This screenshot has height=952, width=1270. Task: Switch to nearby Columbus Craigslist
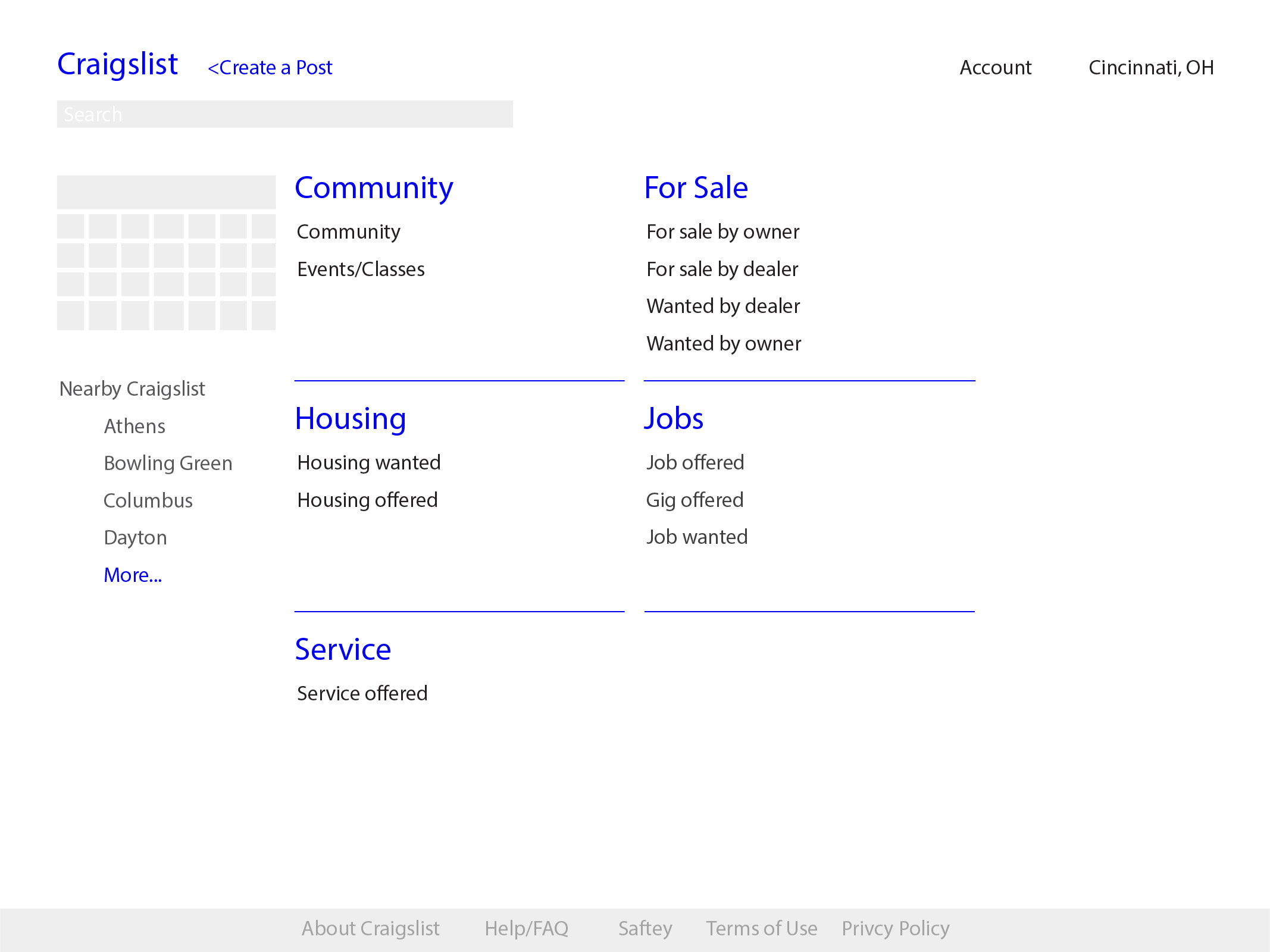pos(148,501)
